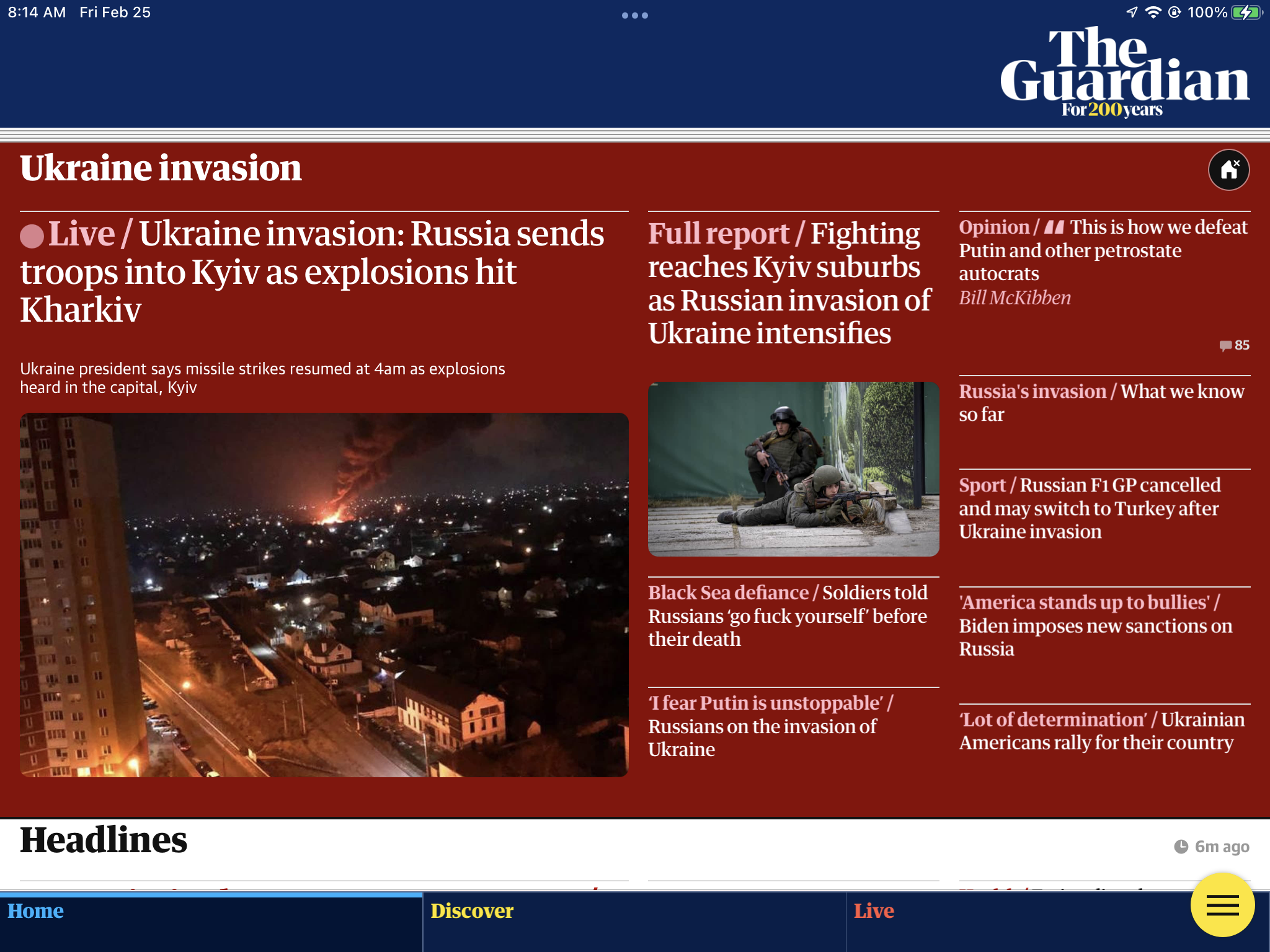Screen dimensions: 1270x952
Task: Open the 85 comments bubble icon
Action: (x=1225, y=346)
